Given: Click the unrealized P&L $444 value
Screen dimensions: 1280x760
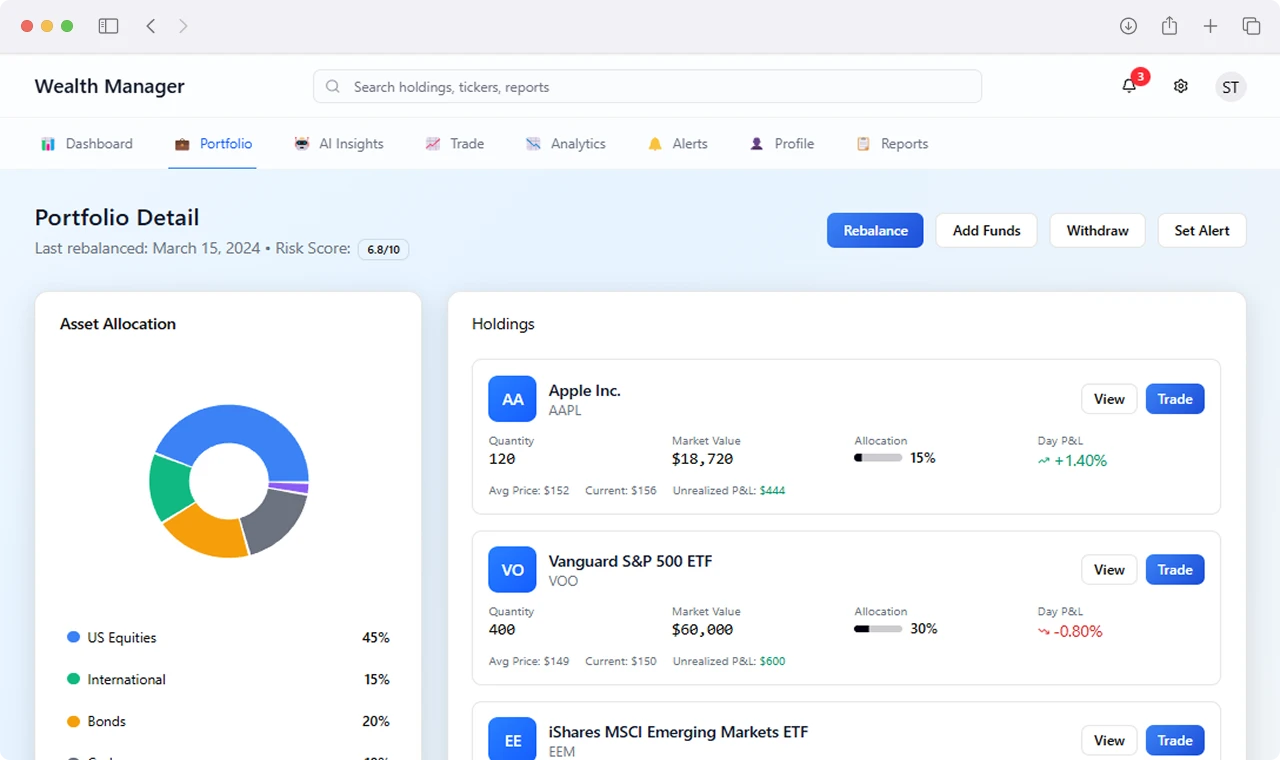Looking at the screenshot, I should 773,491.
